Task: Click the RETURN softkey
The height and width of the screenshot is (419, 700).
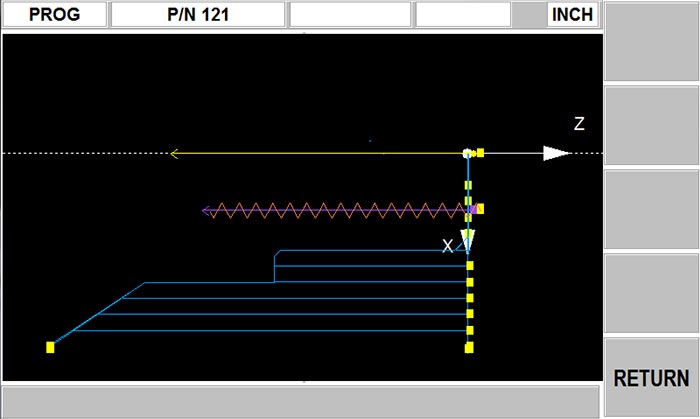Action: [651, 378]
